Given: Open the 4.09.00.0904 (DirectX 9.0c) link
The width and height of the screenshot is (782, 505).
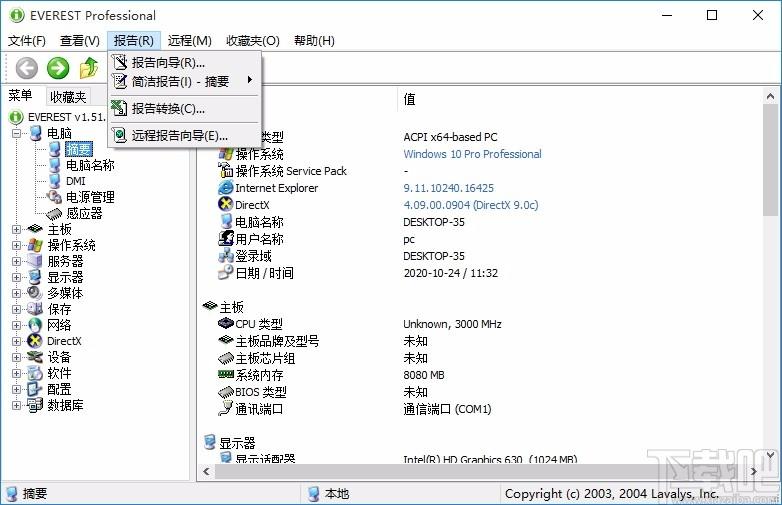Looking at the screenshot, I should point(471,205).
